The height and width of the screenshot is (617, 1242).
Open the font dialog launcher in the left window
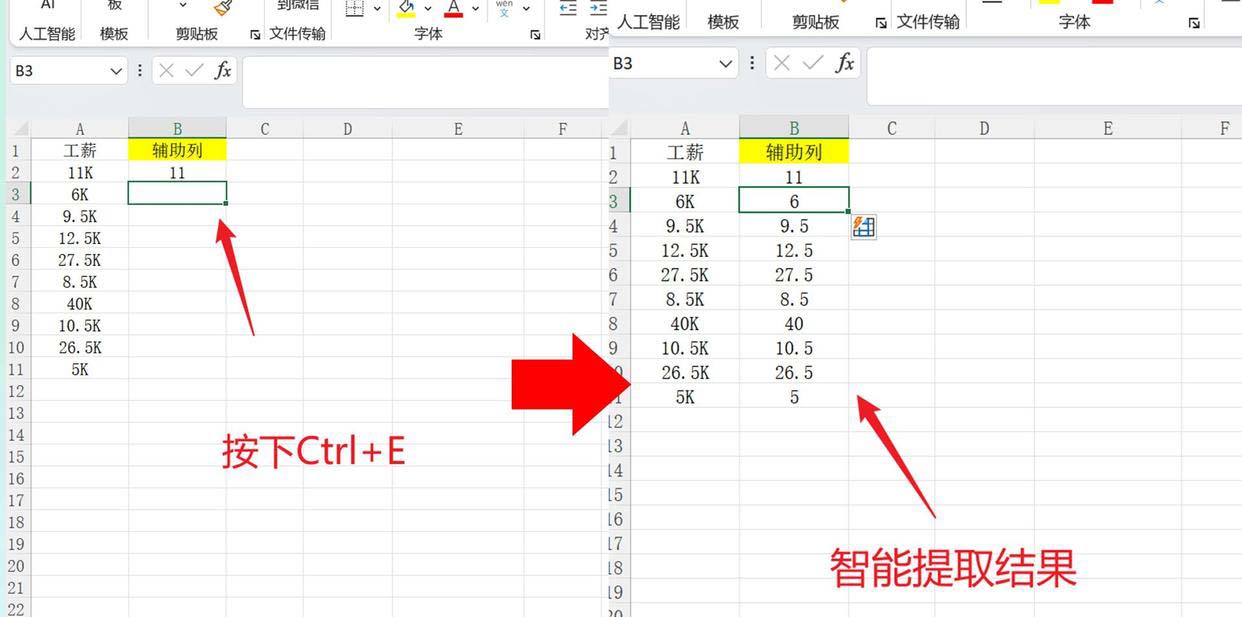536,35
